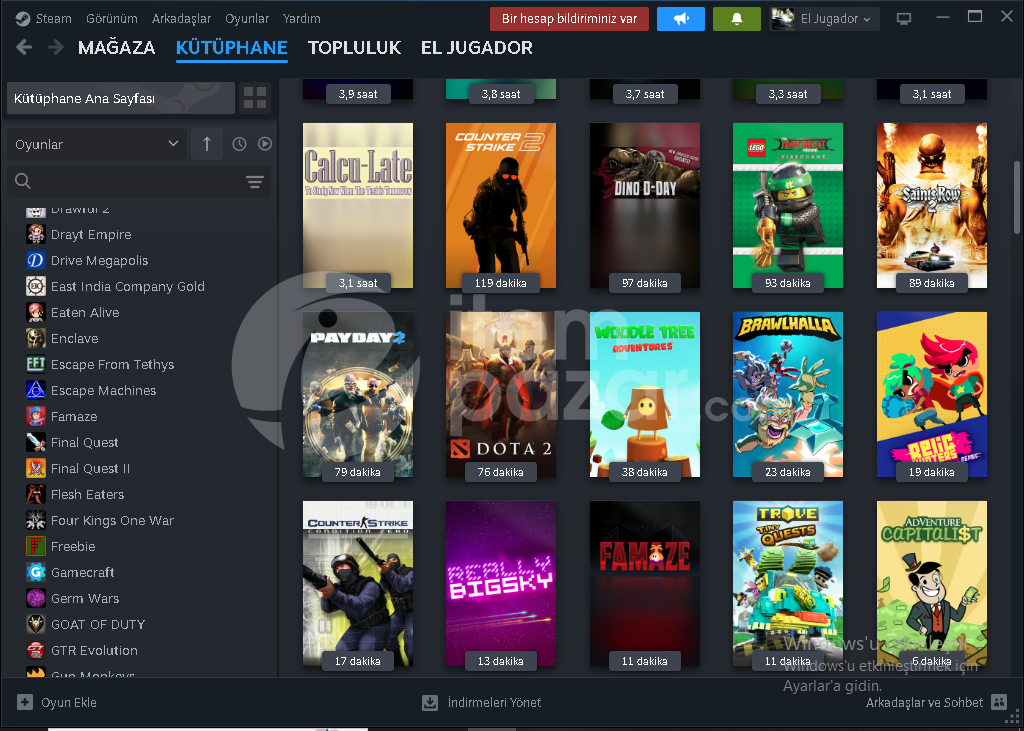This screenshot has width=1024, height=731.
Task: Click the library search input field
Action: (138, 181)
